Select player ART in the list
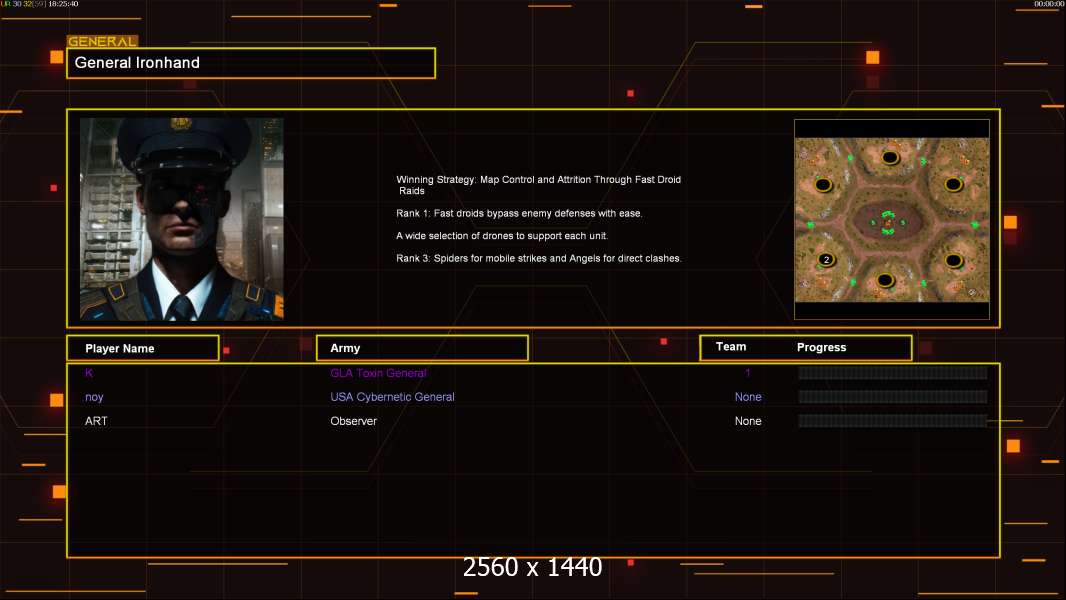The height and width of the screenshot is (600, 1066). point(96,421)
